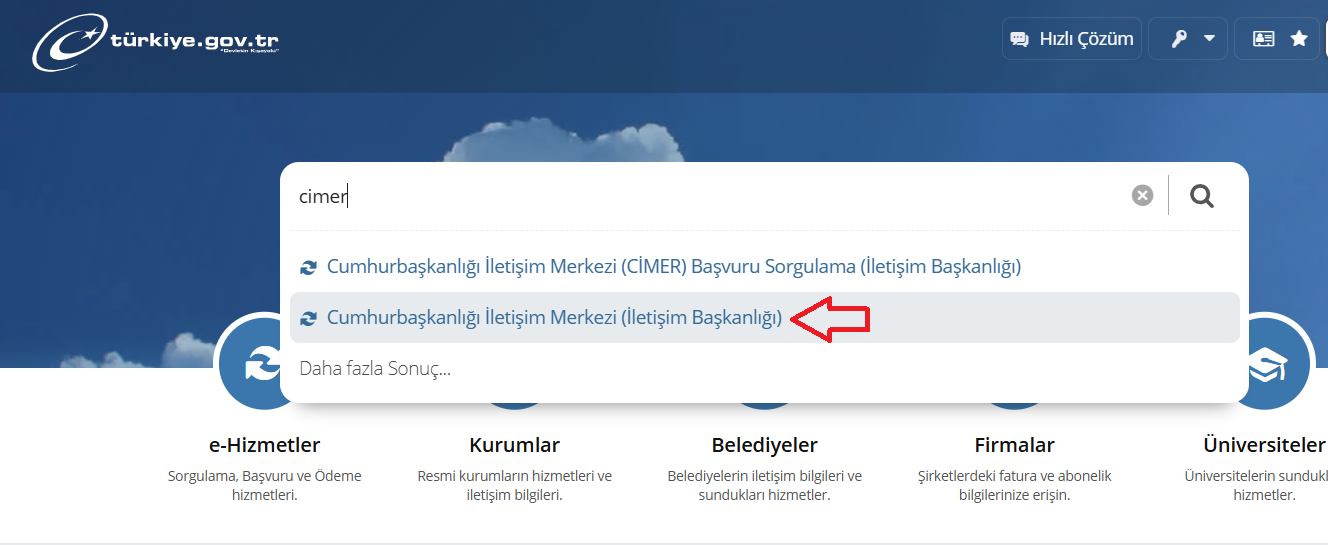Click the magnifying glass search icon
The image size is (1328, 545).
coord(1202,196)
